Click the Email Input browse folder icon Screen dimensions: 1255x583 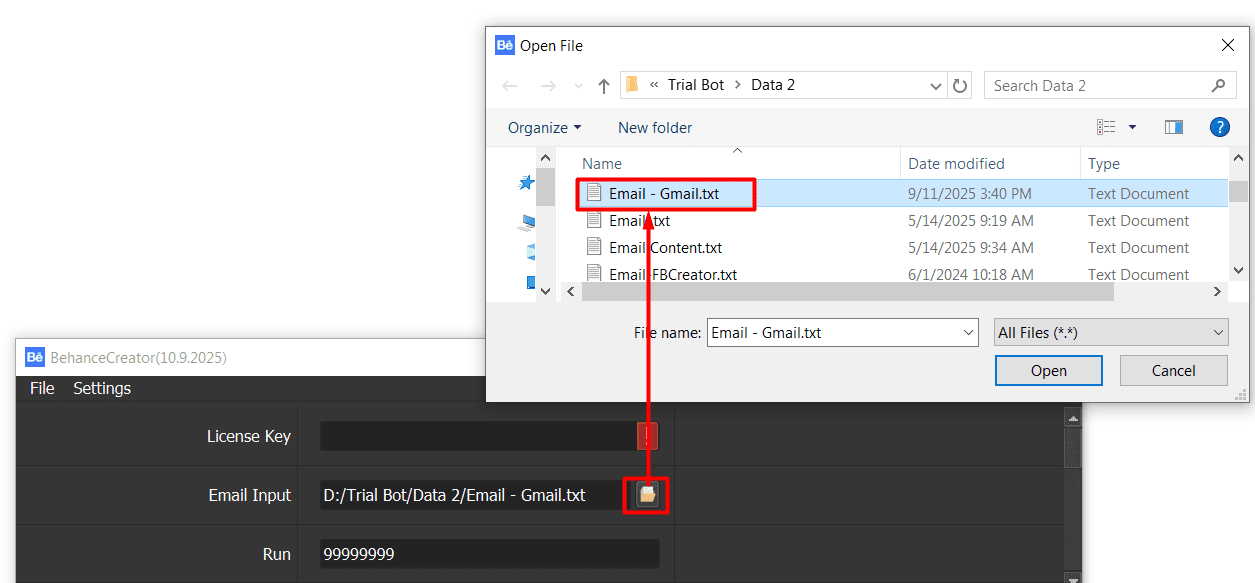[x=647, y=494]
